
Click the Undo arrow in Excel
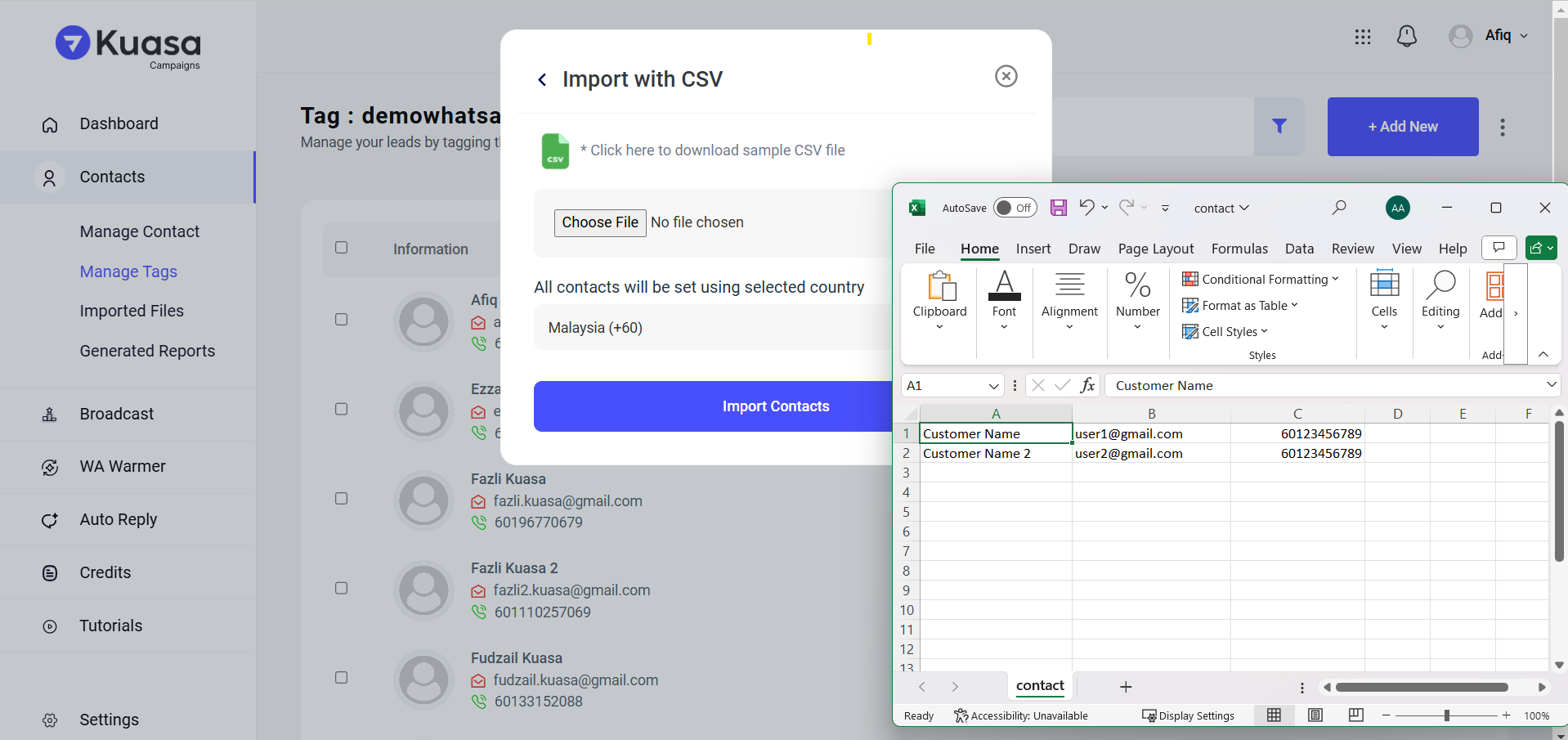tap(1086, 208)
